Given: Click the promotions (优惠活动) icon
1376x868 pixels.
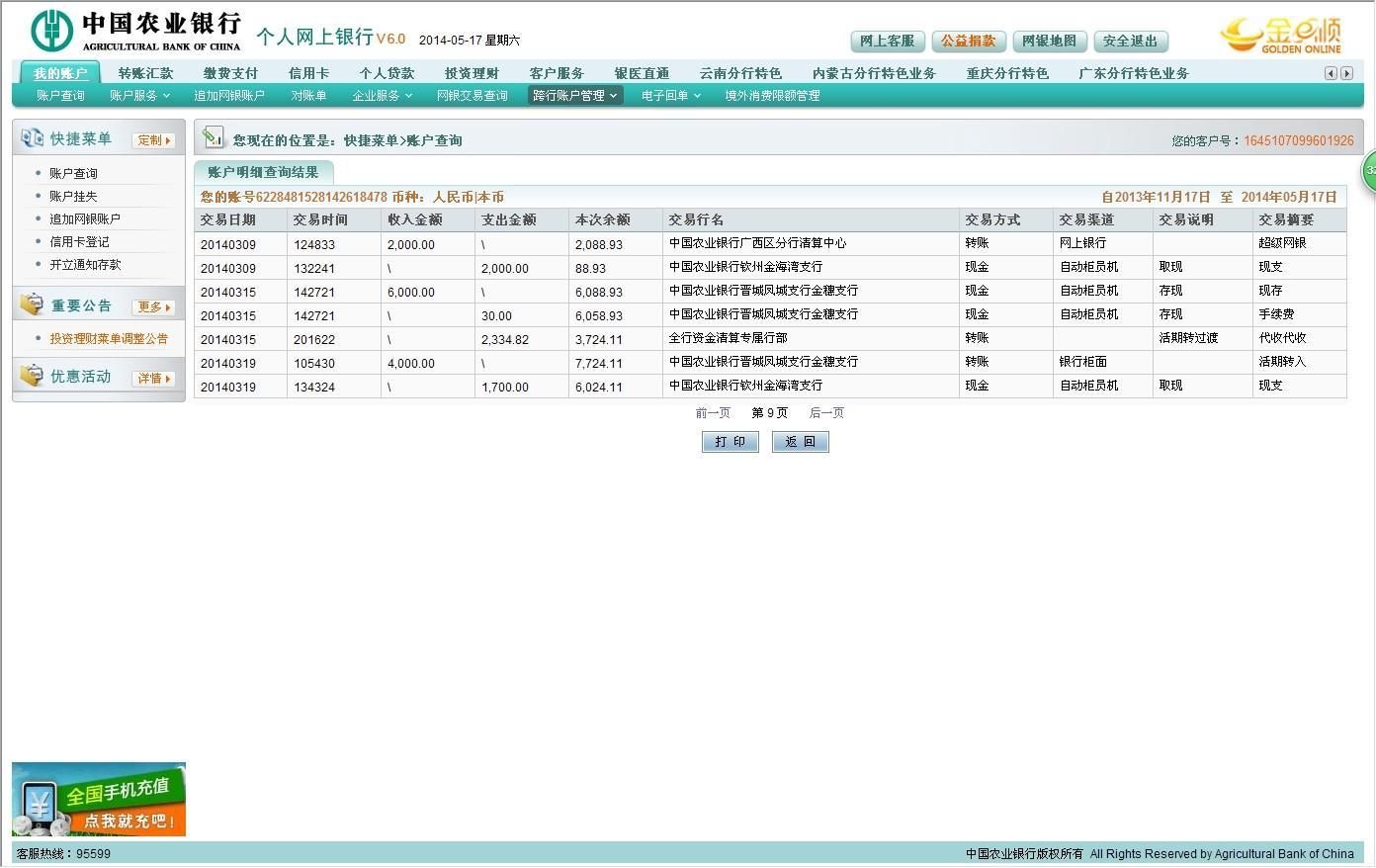Looking at the screenshot, I should point(32,376).
